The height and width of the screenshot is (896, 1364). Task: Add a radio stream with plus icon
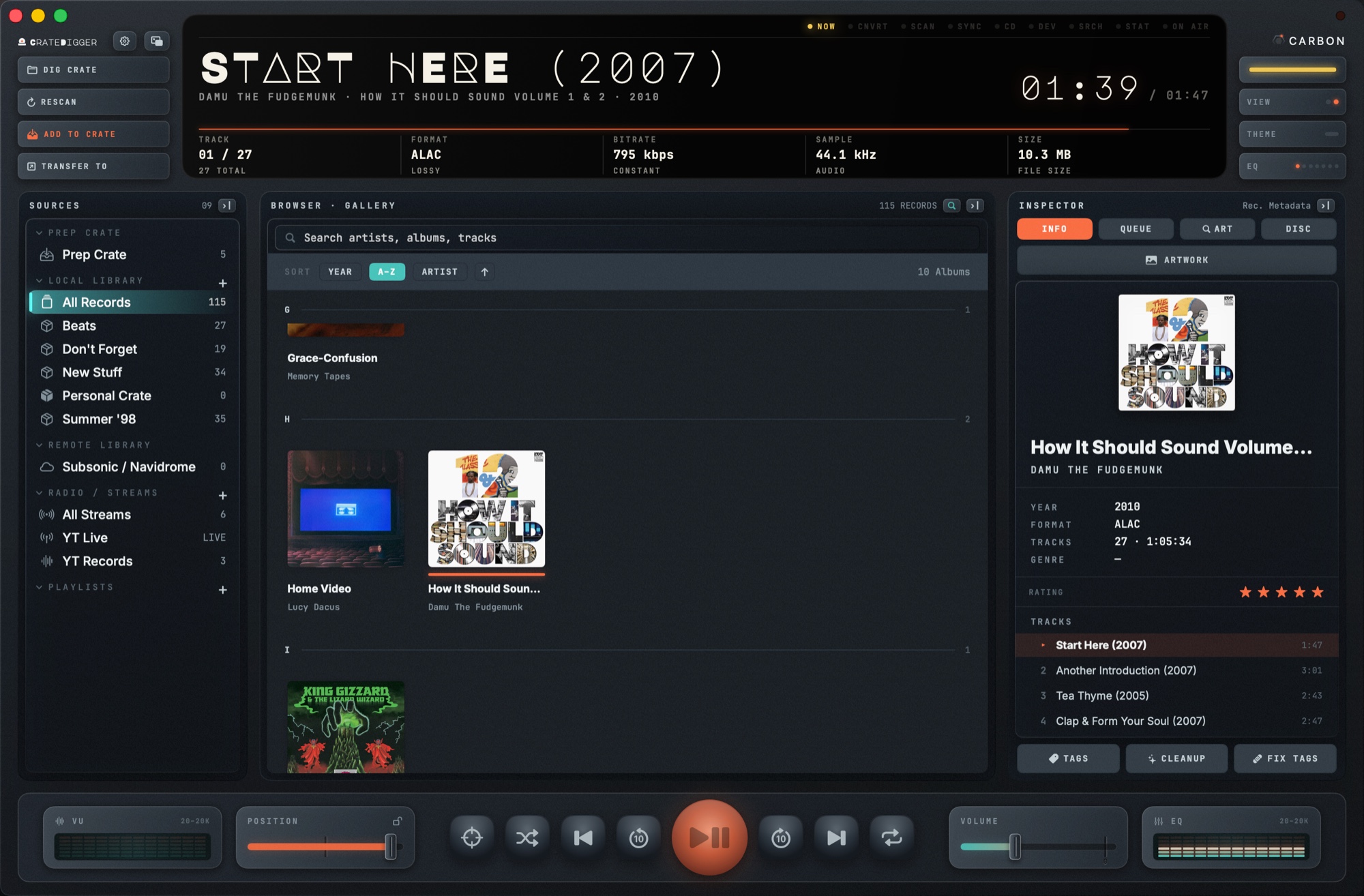pos(222,495)
